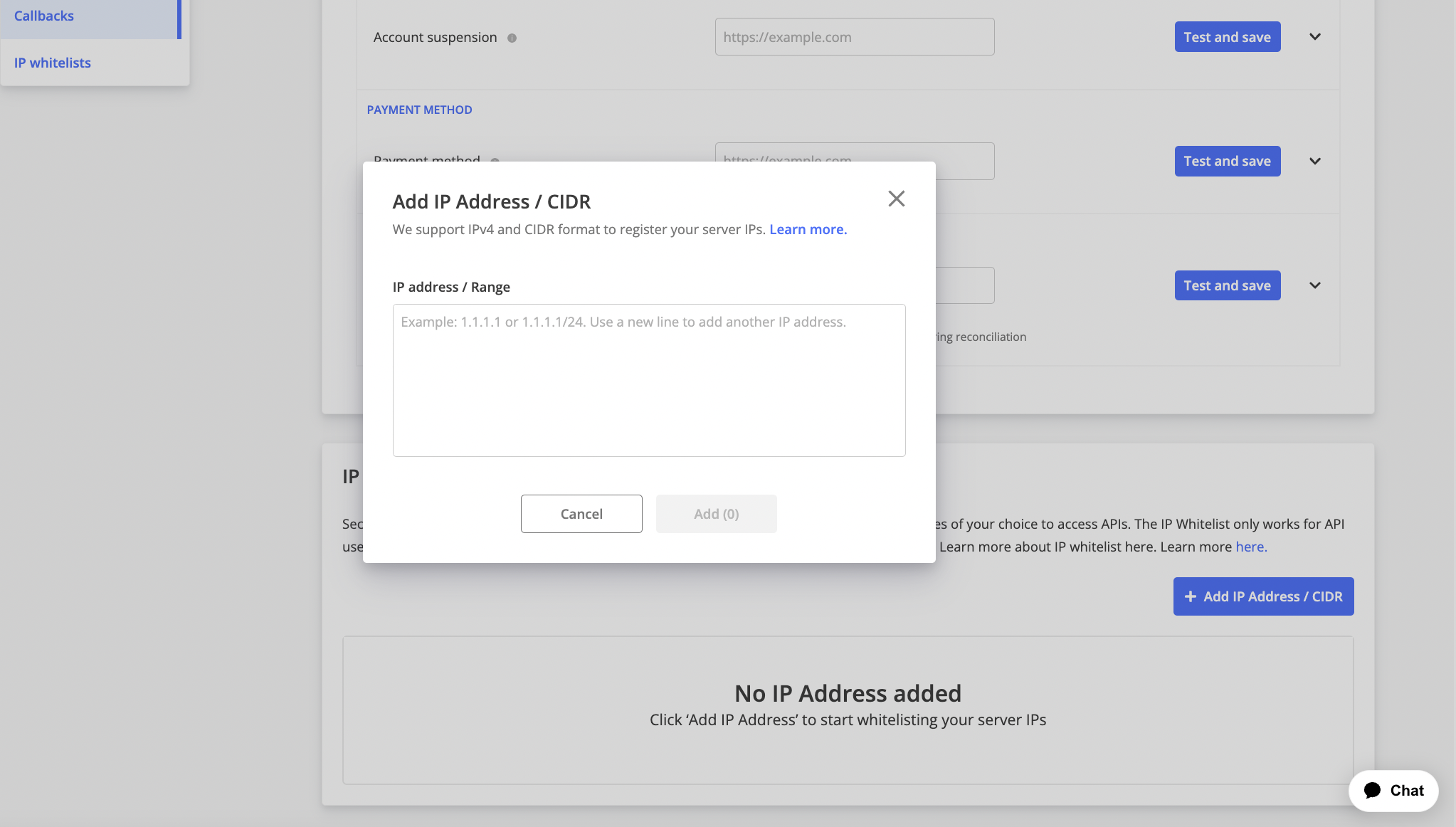This screenshot has height=827, width=1456.
Task: Click the here link in IP whitelist section
Action: 1250,546
